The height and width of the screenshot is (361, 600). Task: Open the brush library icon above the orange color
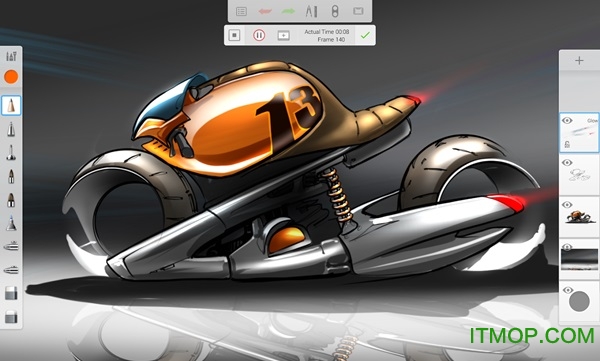coord(11,57)
